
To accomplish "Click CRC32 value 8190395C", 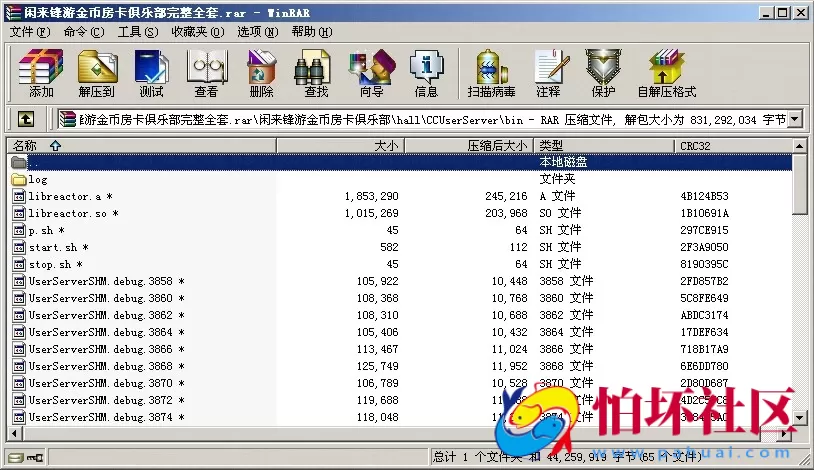I will coord(704,264).
